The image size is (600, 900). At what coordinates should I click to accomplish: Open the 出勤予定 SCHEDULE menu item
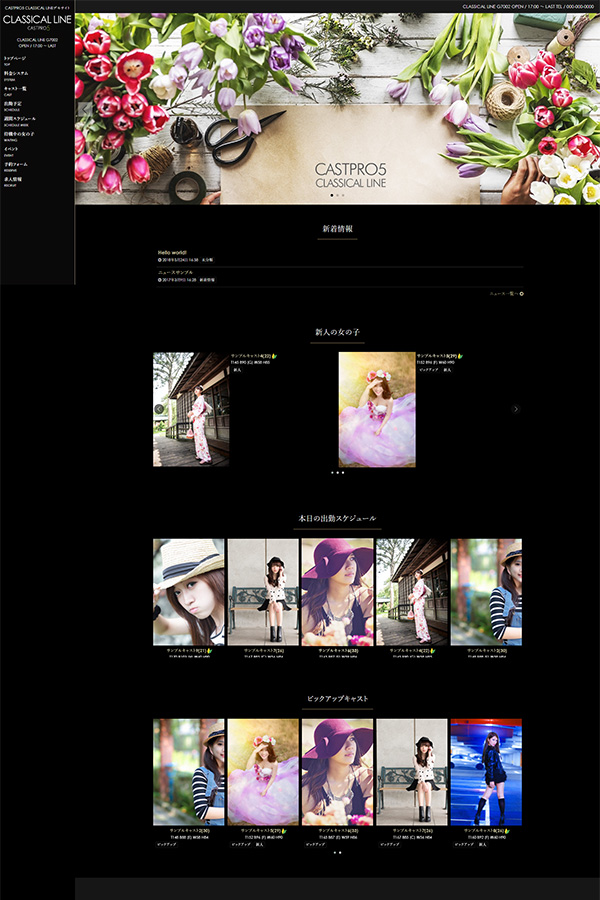coord(13,106)
